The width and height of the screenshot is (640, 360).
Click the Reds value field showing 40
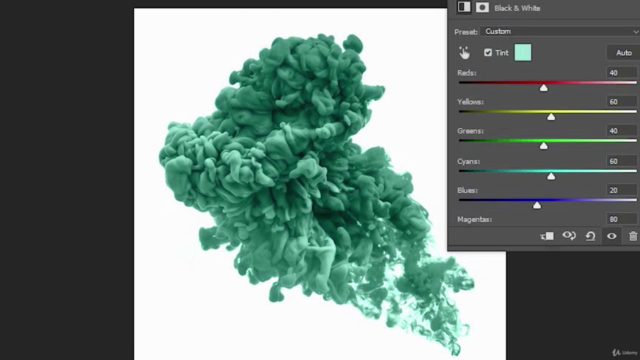(x=622, y=73)
